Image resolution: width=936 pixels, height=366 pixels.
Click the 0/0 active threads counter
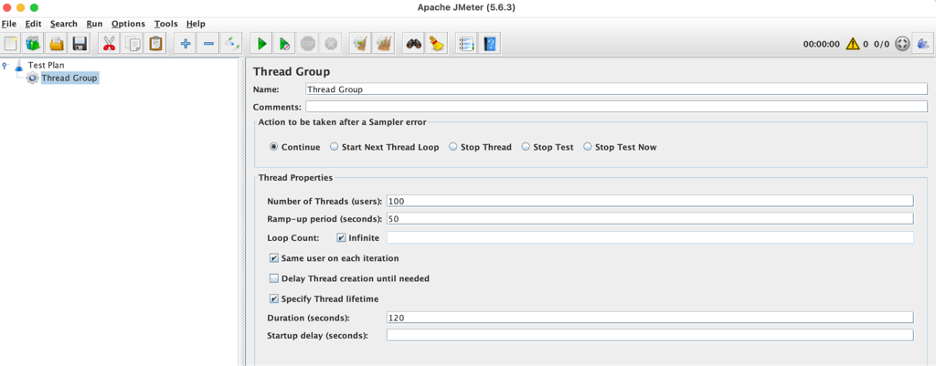[882, 44]
